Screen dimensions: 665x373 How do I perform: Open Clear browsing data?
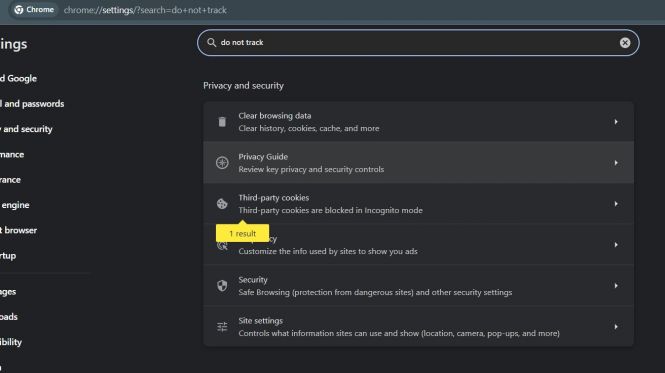[418, 122]
